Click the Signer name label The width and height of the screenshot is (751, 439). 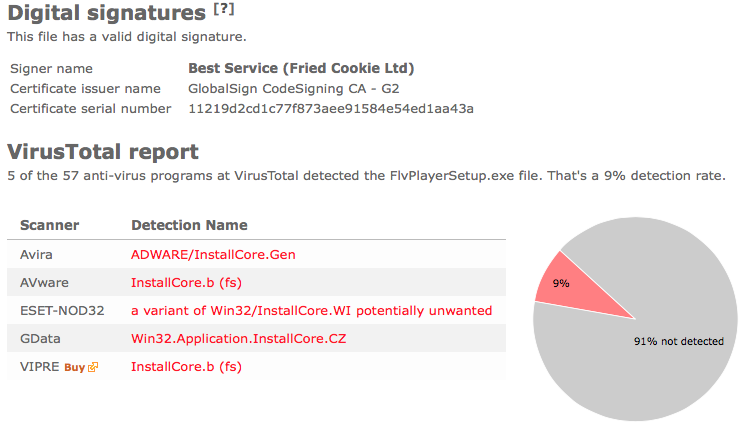51,68
